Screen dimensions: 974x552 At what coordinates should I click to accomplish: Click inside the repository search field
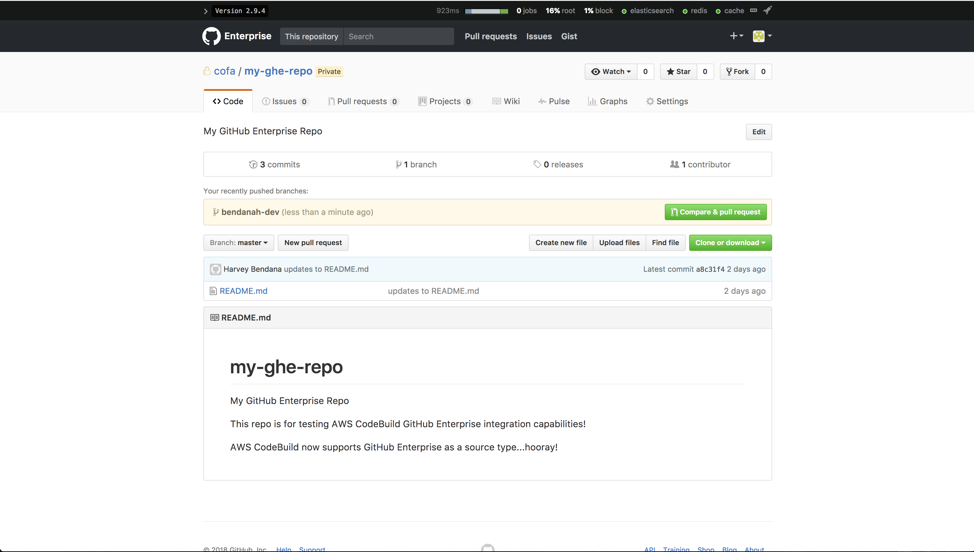(x=398, y=36)
